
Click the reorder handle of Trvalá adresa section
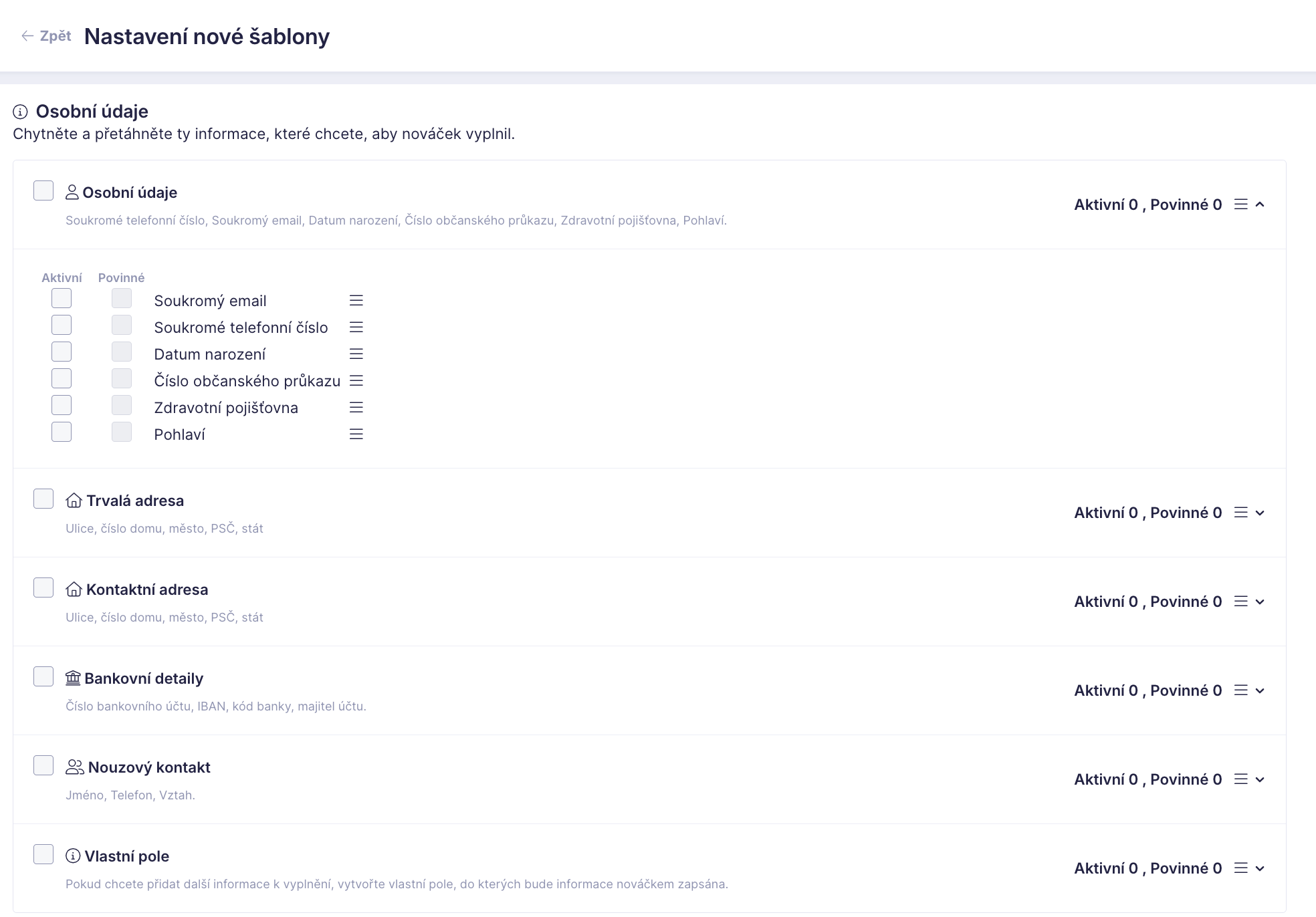pos(1241,513)
